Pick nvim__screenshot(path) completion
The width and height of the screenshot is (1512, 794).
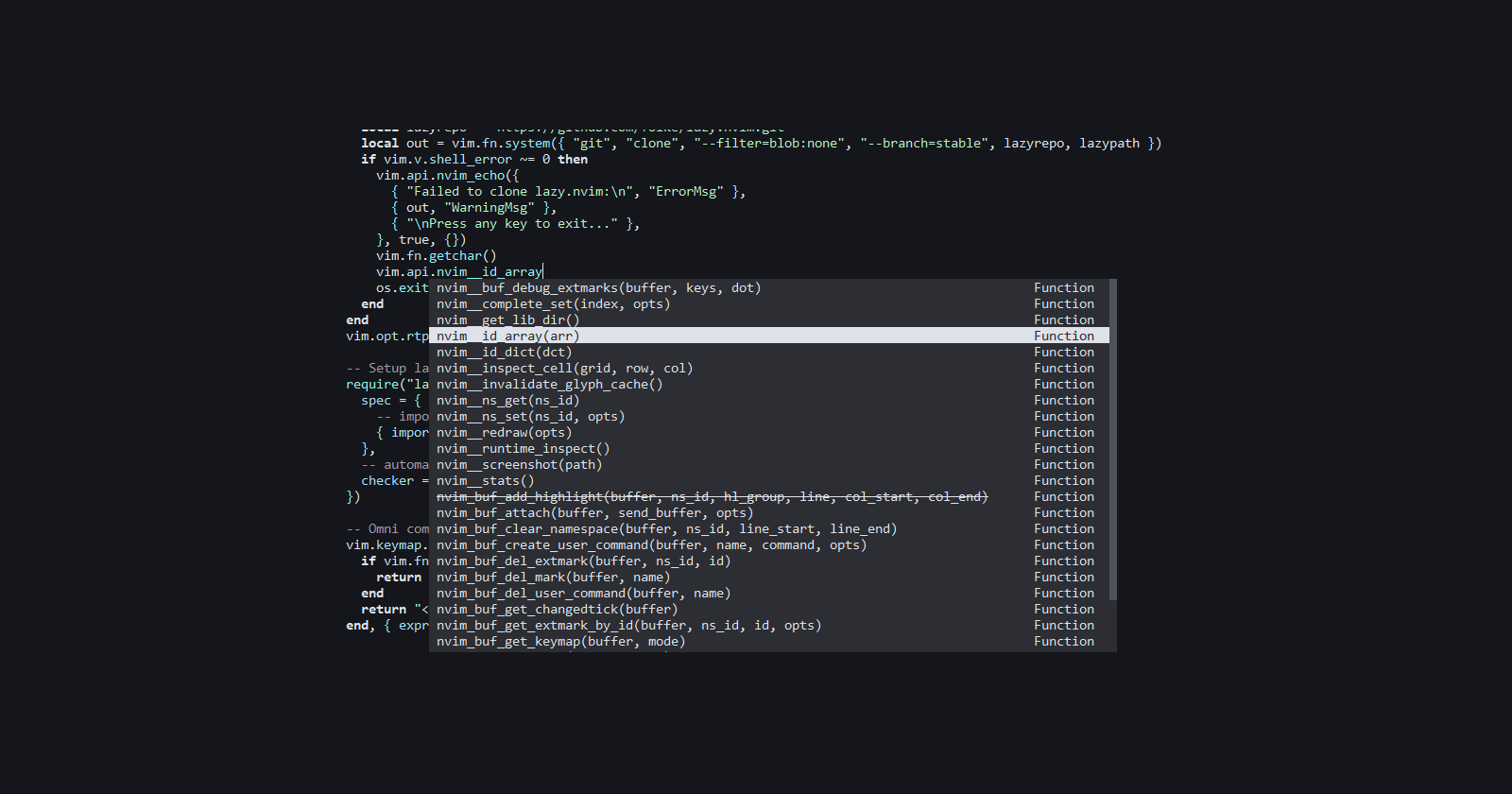pos(769,464)
